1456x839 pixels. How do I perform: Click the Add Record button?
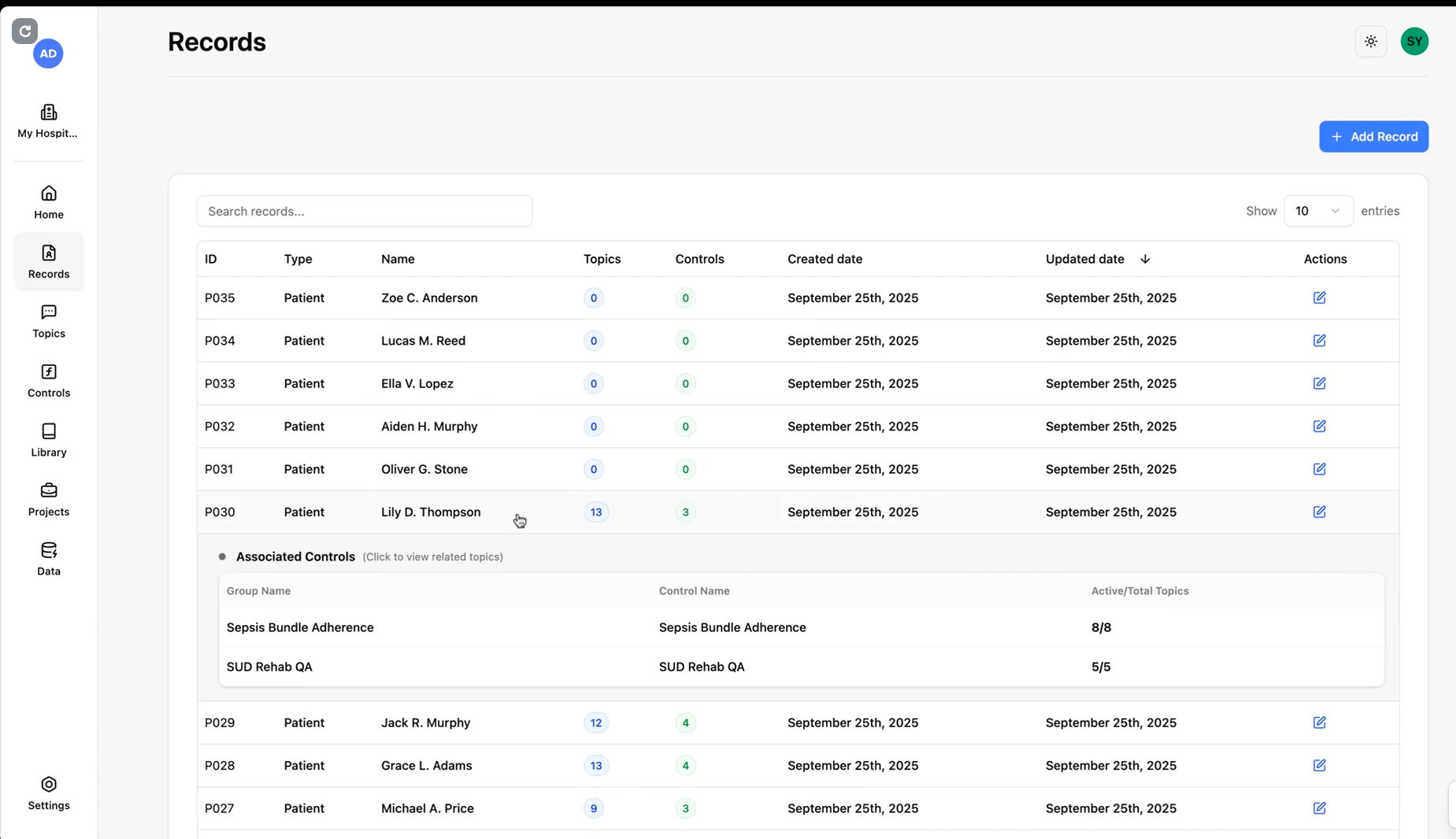point(1373,137)
